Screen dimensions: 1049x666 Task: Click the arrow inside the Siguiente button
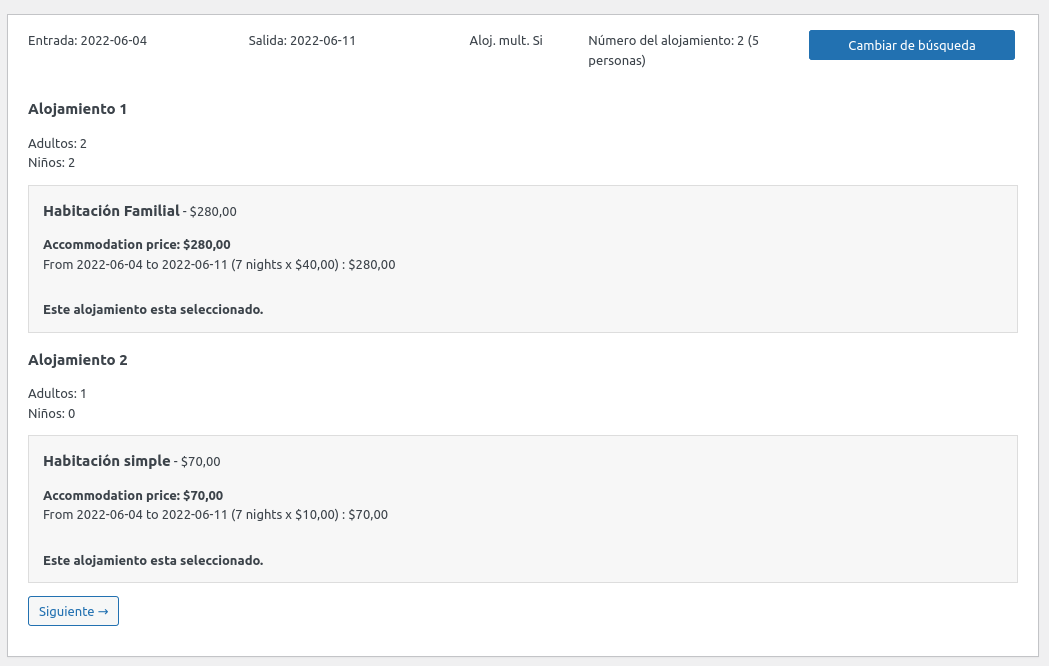pos(103,611)
